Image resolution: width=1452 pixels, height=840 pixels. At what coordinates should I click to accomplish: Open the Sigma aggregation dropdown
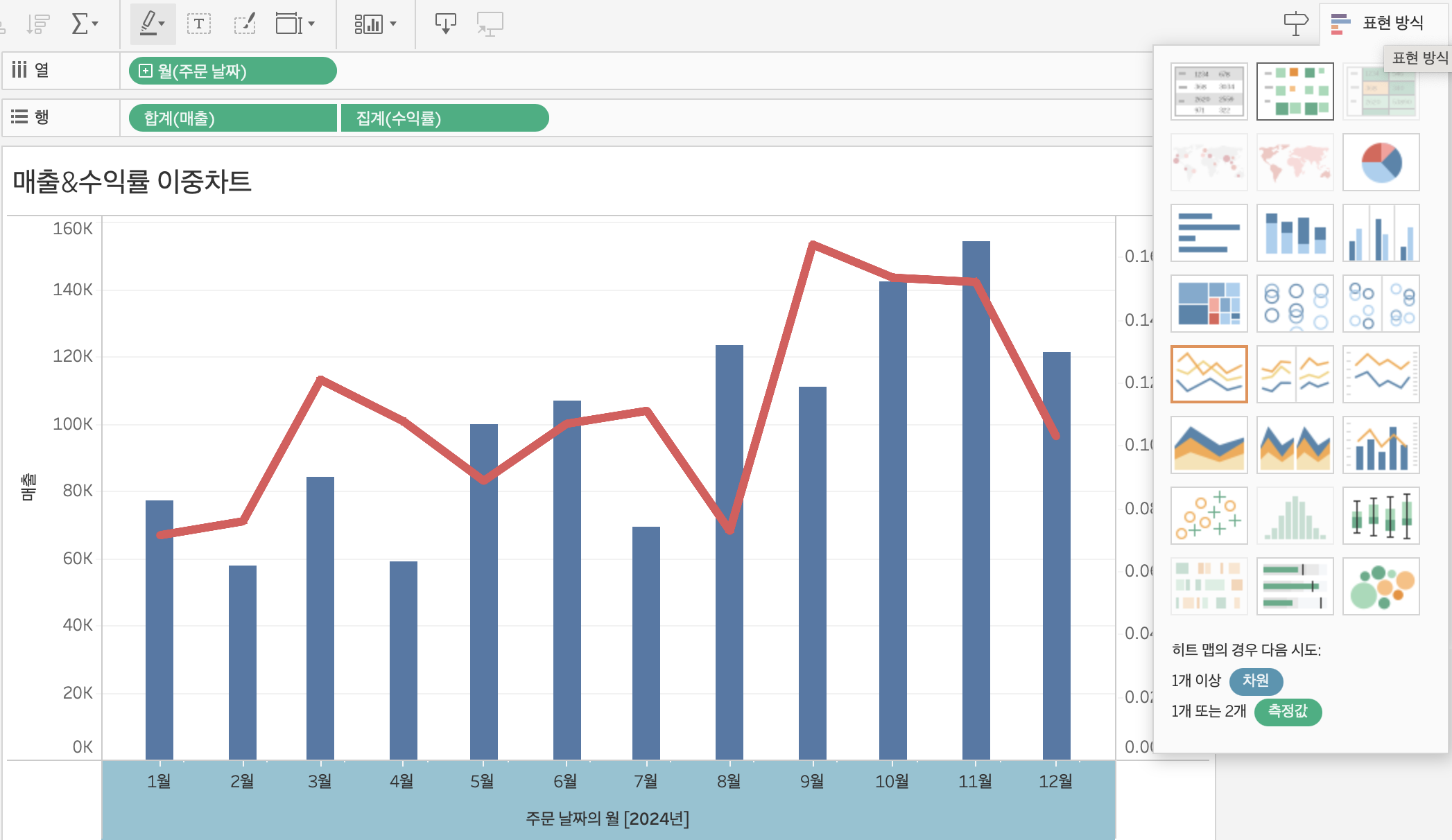click(x=85, y=24)
